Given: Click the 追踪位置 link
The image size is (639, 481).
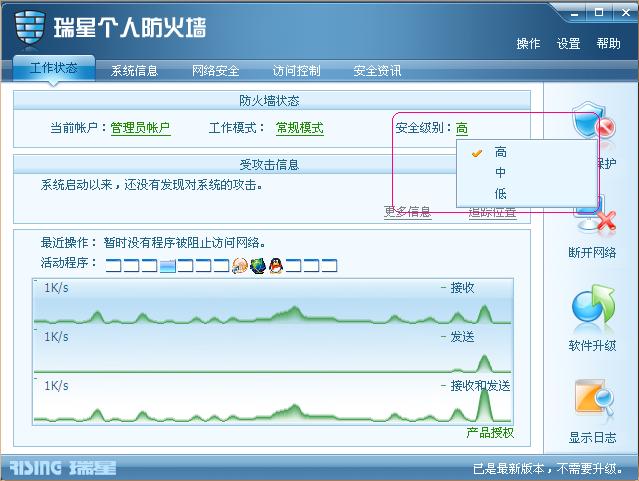Looking at the screenshot, I should pyautogui.click(x=493, y=212).
